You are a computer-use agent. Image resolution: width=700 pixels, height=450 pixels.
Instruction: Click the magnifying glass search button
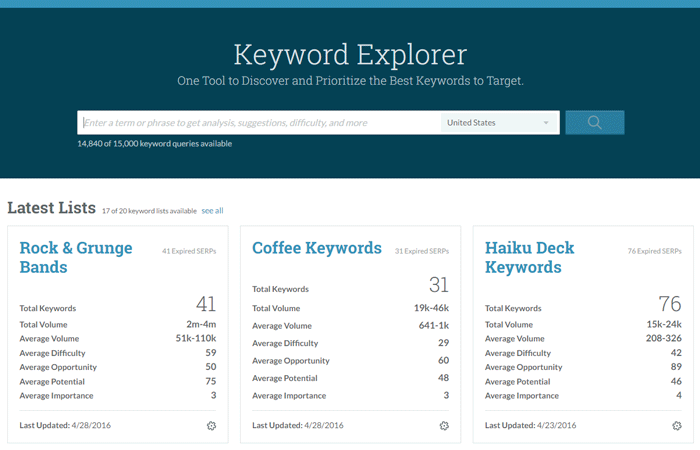(594, 122)
